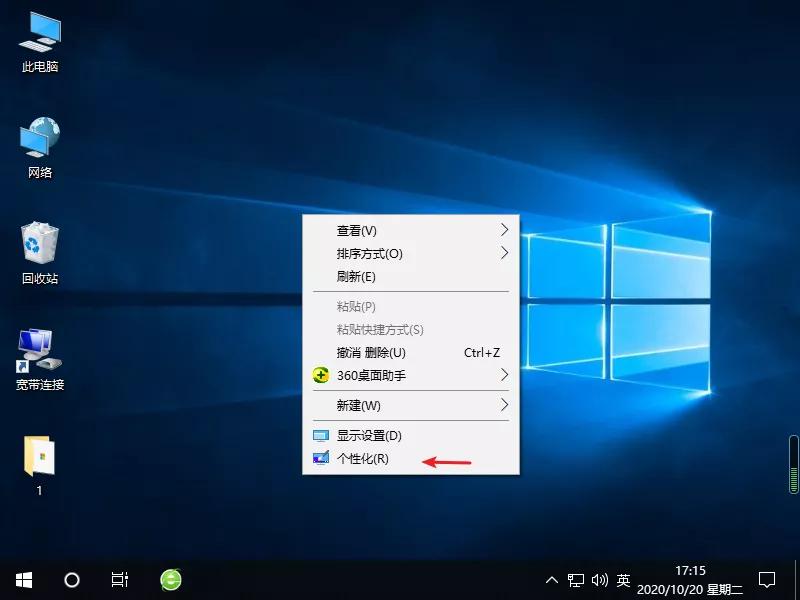The image size is (800, 600).
Task: Expand hidden tray icons with the chevron
Action: pos(552,580)
